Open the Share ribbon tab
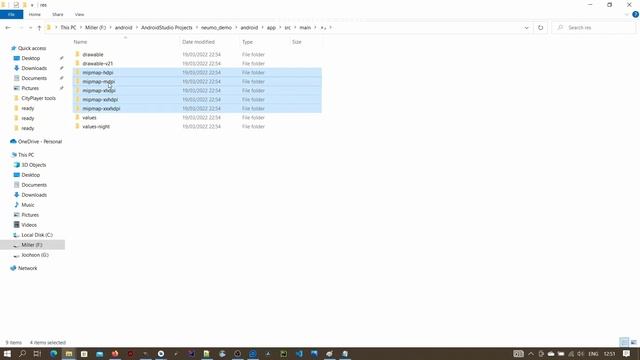Screen dimensions: 640x360 pyautogui.click(x=58, y=14)
